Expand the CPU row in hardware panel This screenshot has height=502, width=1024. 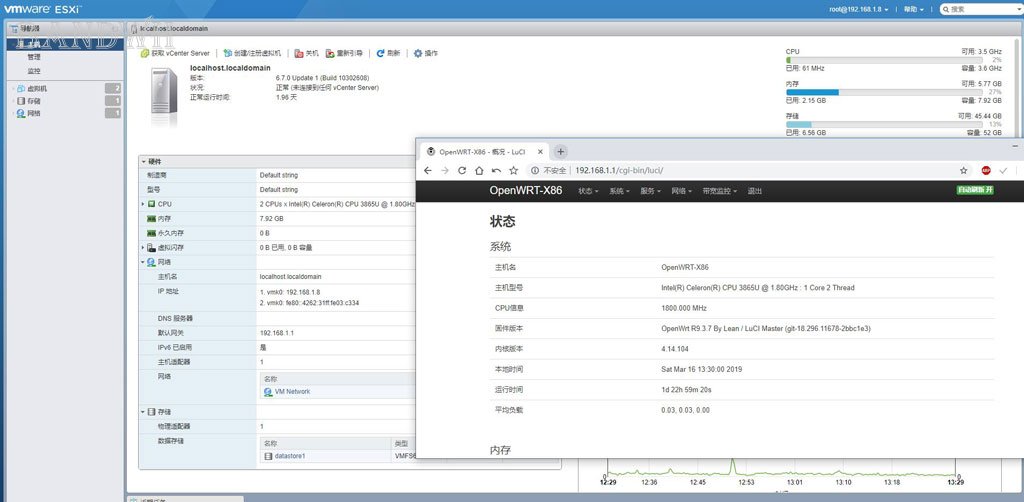point(143,204)
